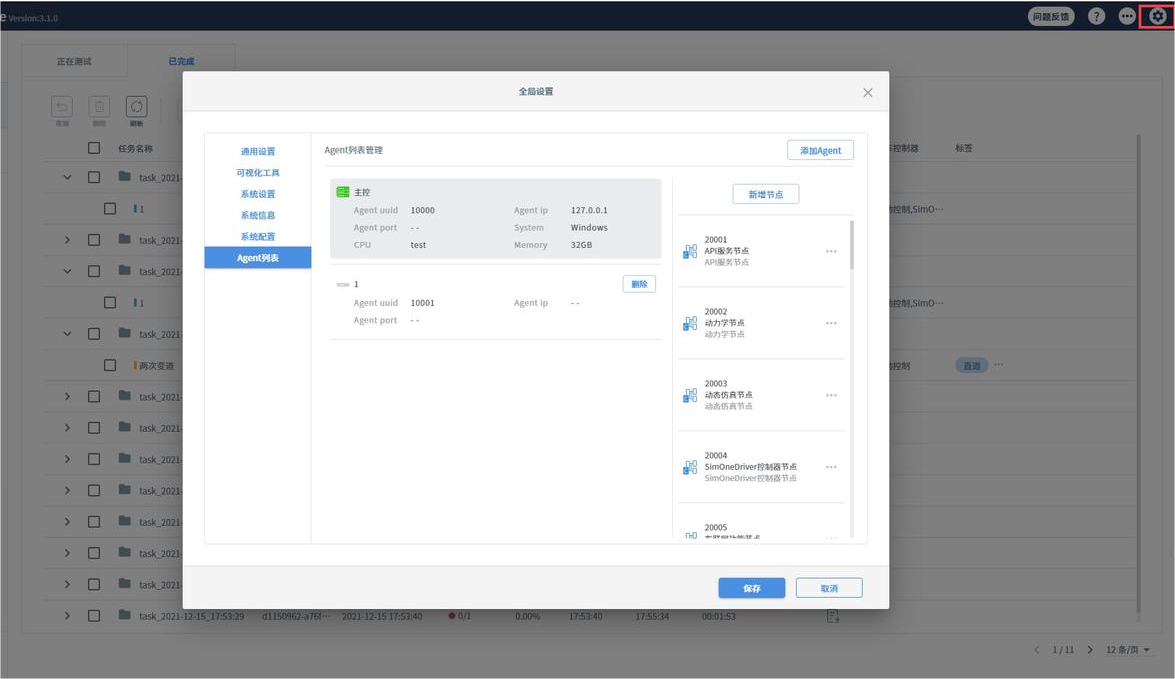Toggle the 任务名称 header select-all checkbox
This screenshot has width=1175, height=679.
pos(94,148)
